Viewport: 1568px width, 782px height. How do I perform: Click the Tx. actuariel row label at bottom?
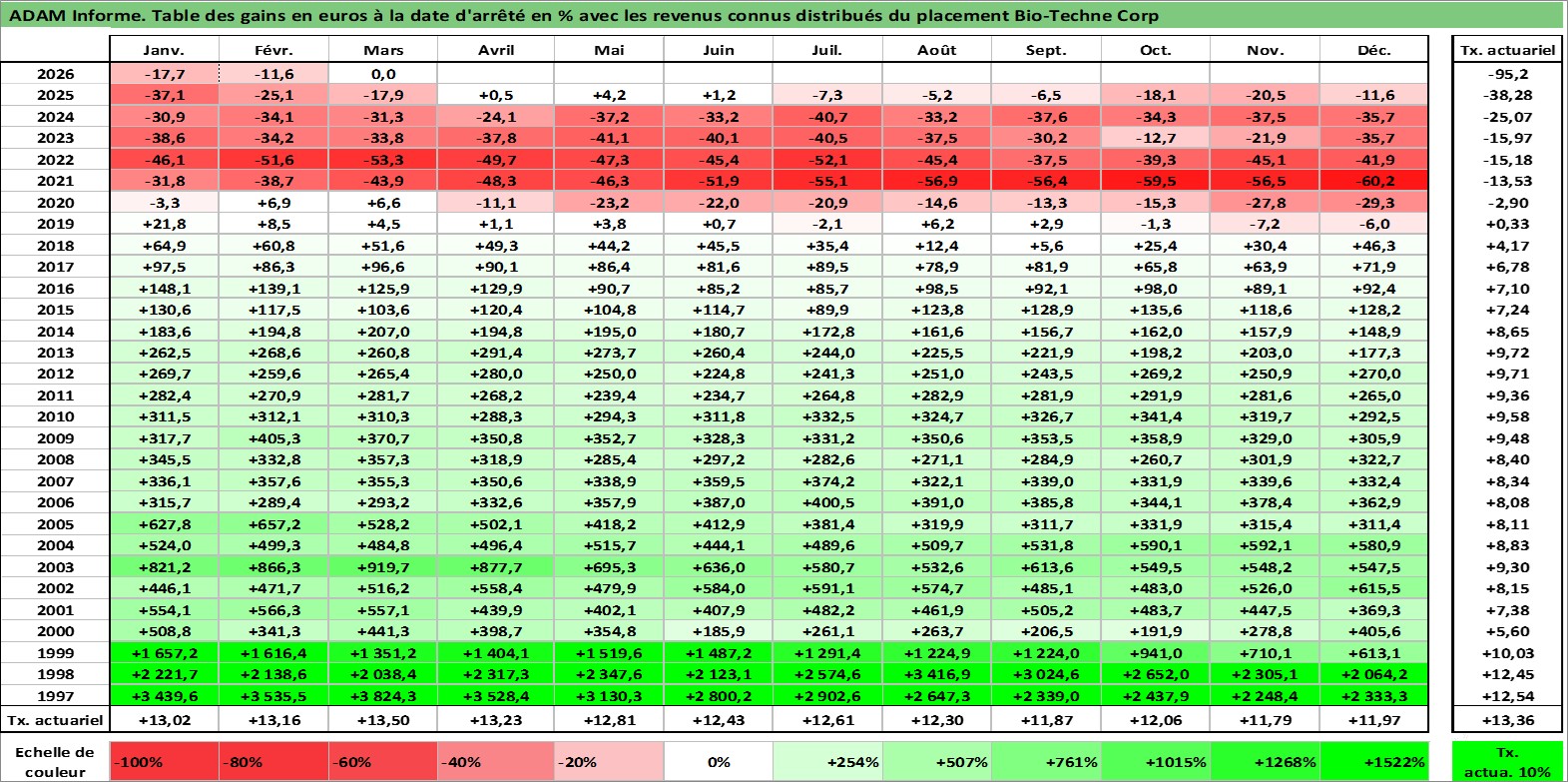click(x=55, y=720)
